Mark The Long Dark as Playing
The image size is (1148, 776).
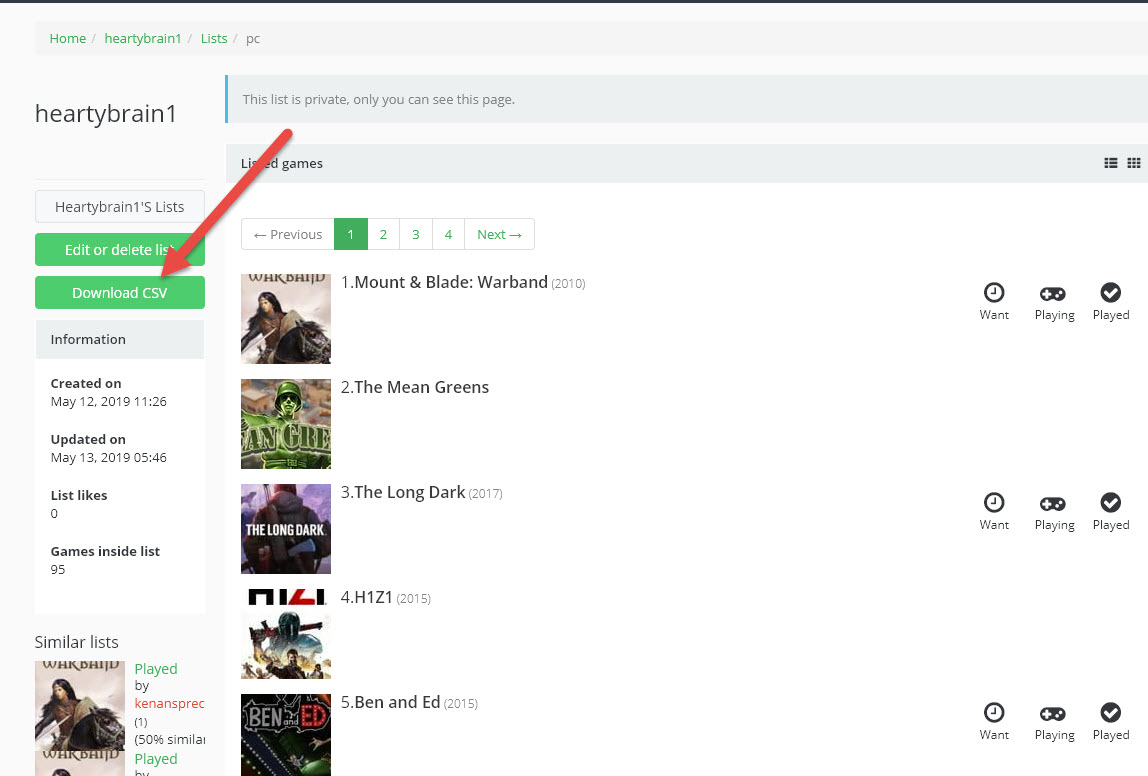[1054, 512]
